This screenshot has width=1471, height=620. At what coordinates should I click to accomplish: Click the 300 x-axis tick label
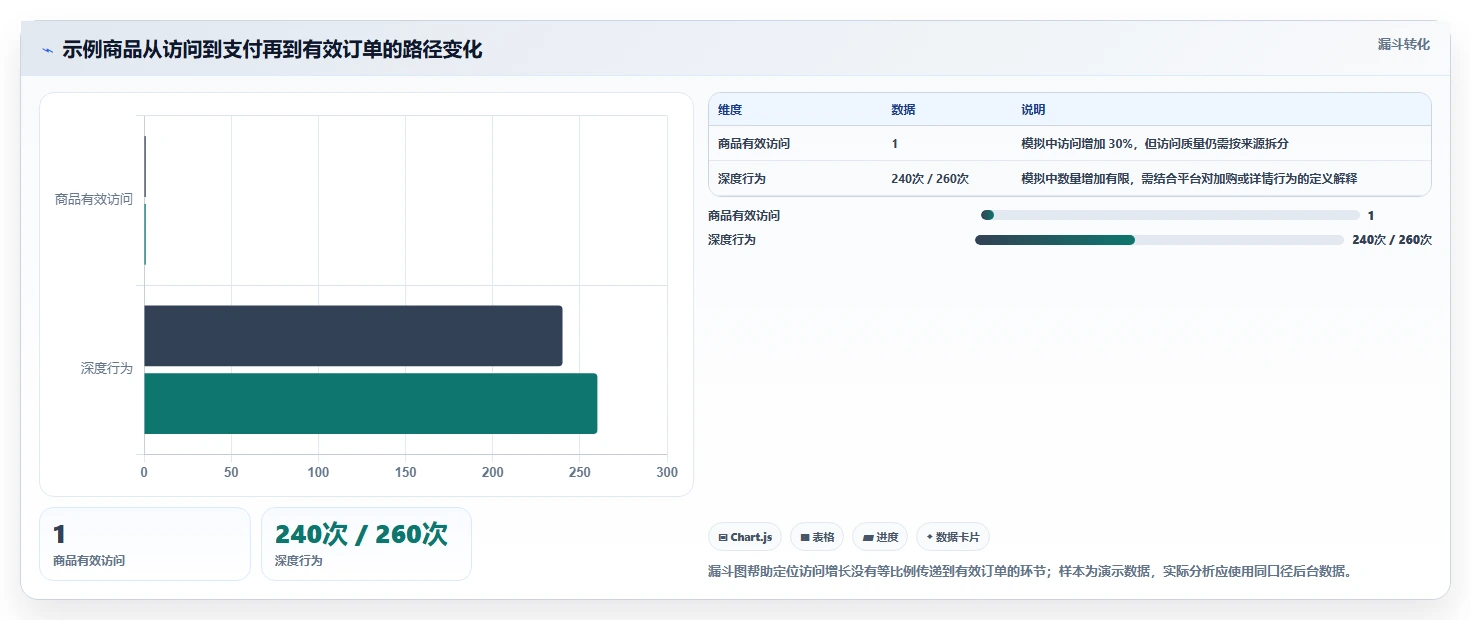[666, 472]
